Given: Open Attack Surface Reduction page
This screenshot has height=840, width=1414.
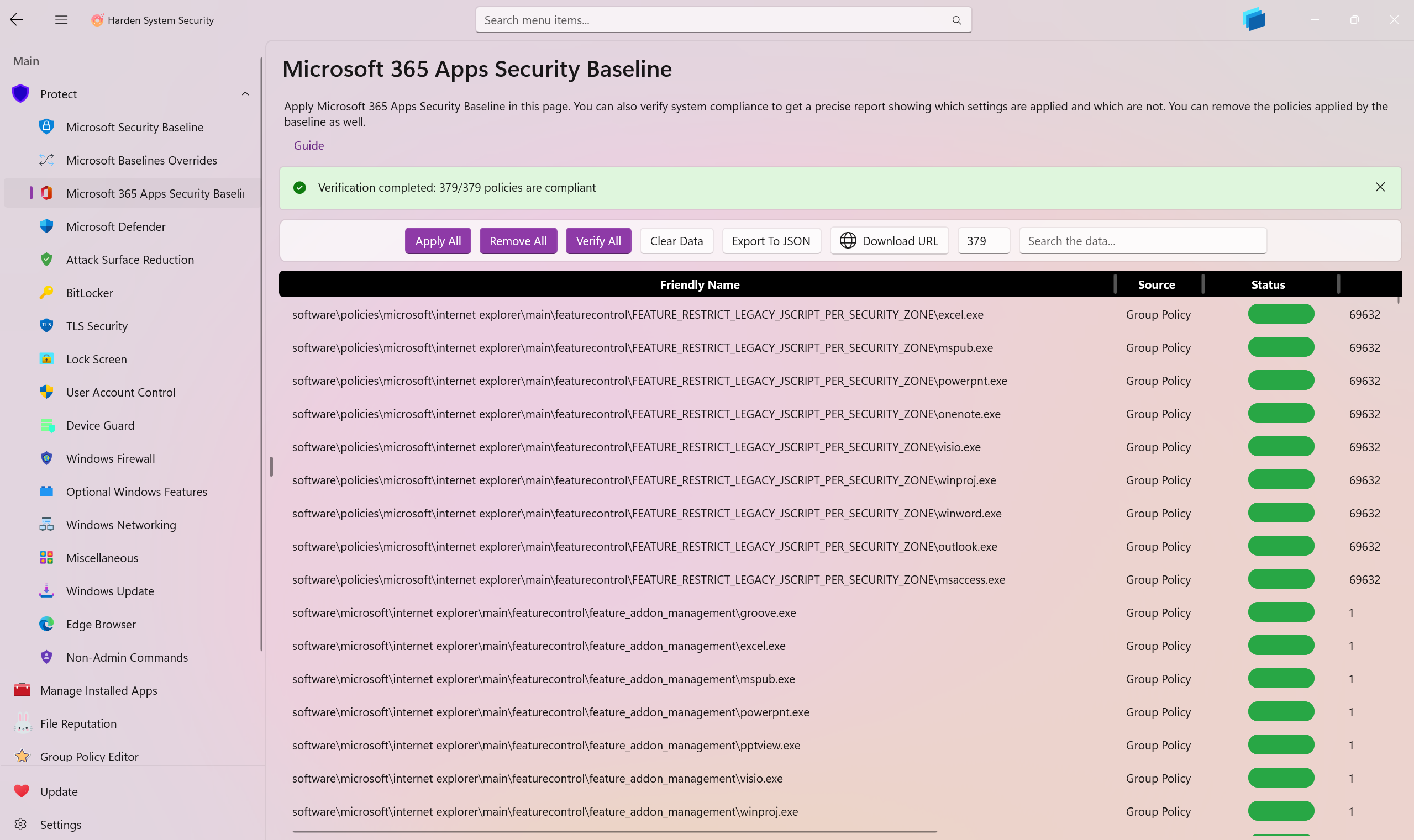Looking at the screenshot, I should 130,260.
